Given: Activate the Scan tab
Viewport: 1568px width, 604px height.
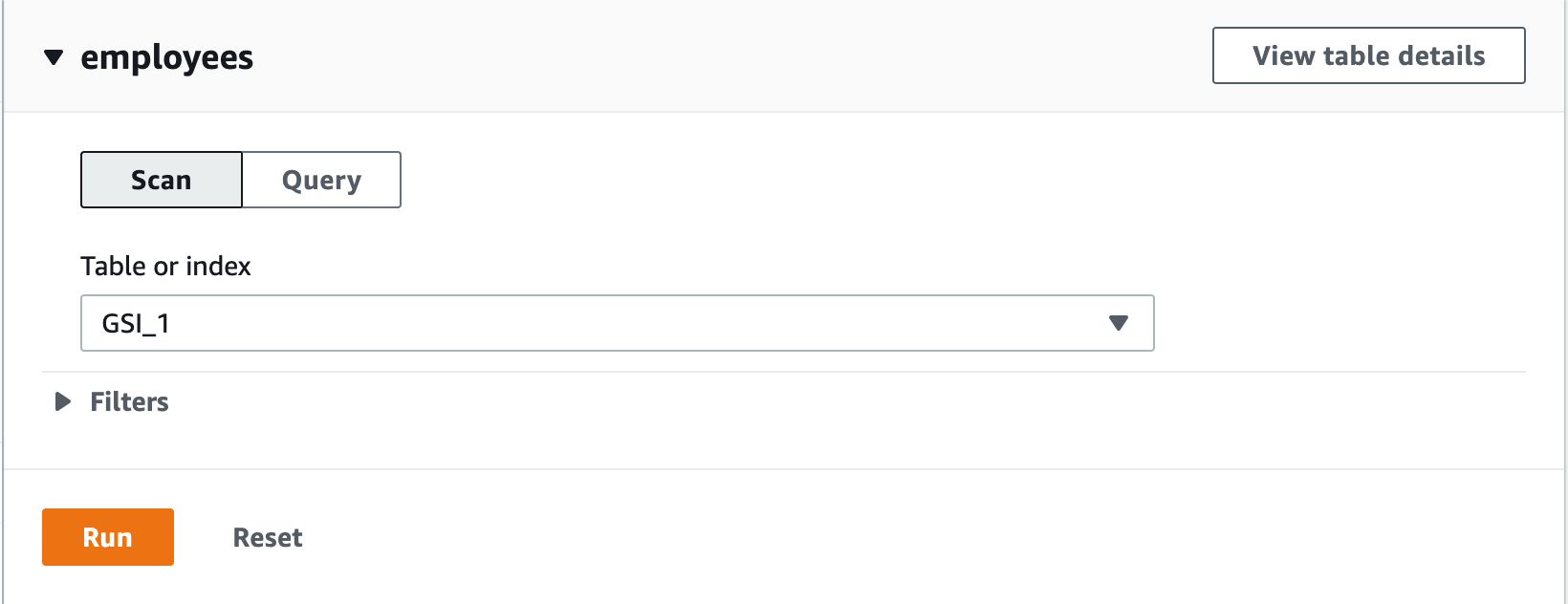Looking at the screenshot, I should click(162, 180).
